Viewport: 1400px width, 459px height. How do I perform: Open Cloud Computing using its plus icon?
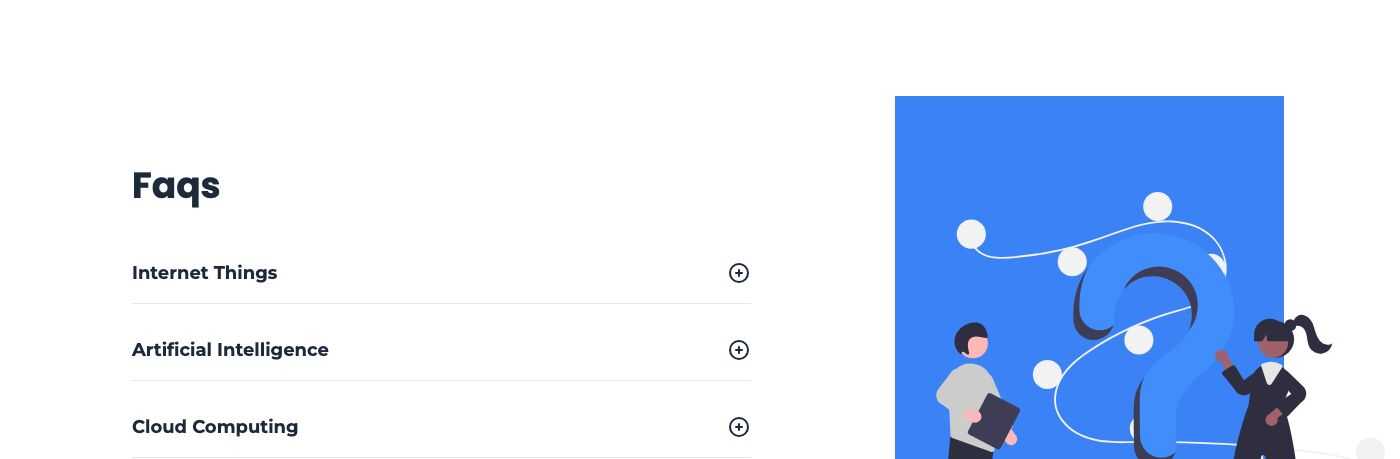(738, 427)
